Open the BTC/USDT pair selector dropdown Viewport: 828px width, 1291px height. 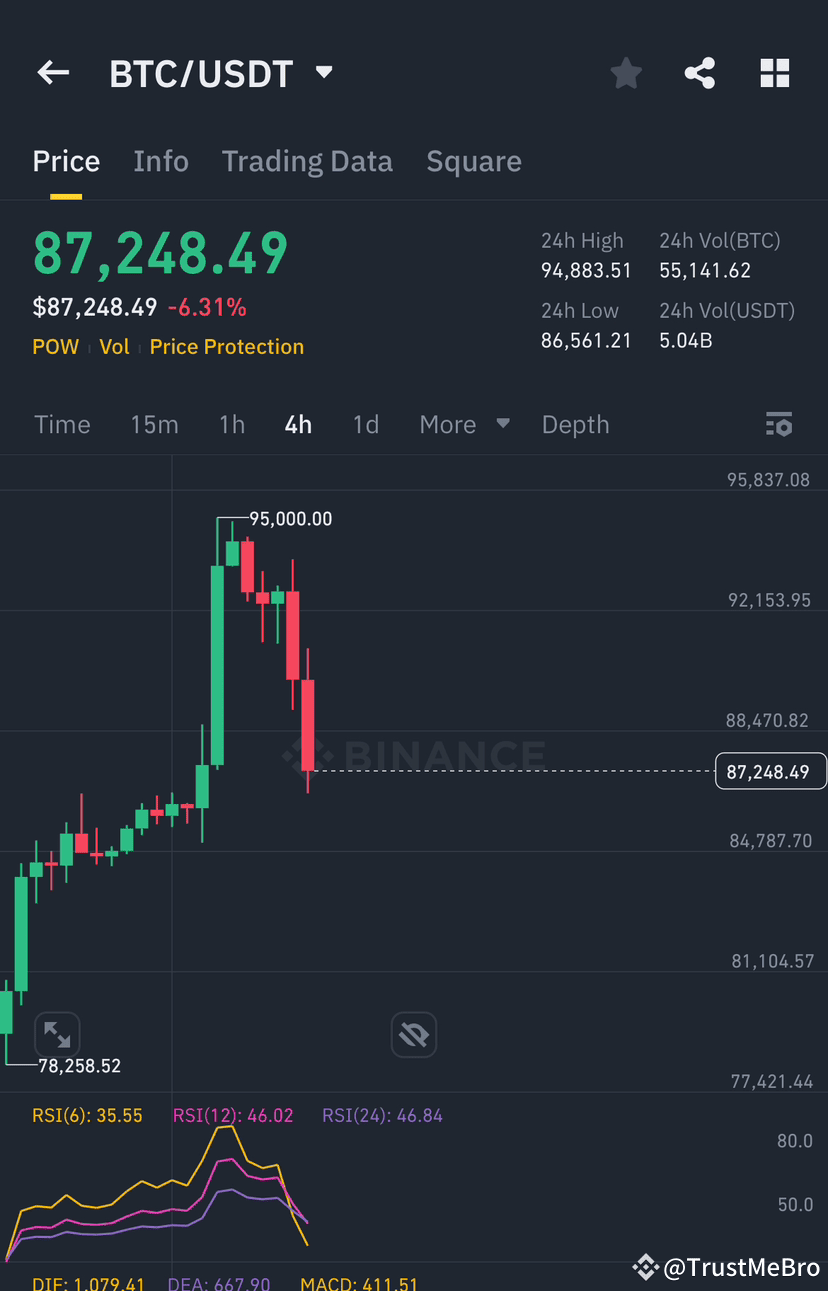tap(322, 72)
